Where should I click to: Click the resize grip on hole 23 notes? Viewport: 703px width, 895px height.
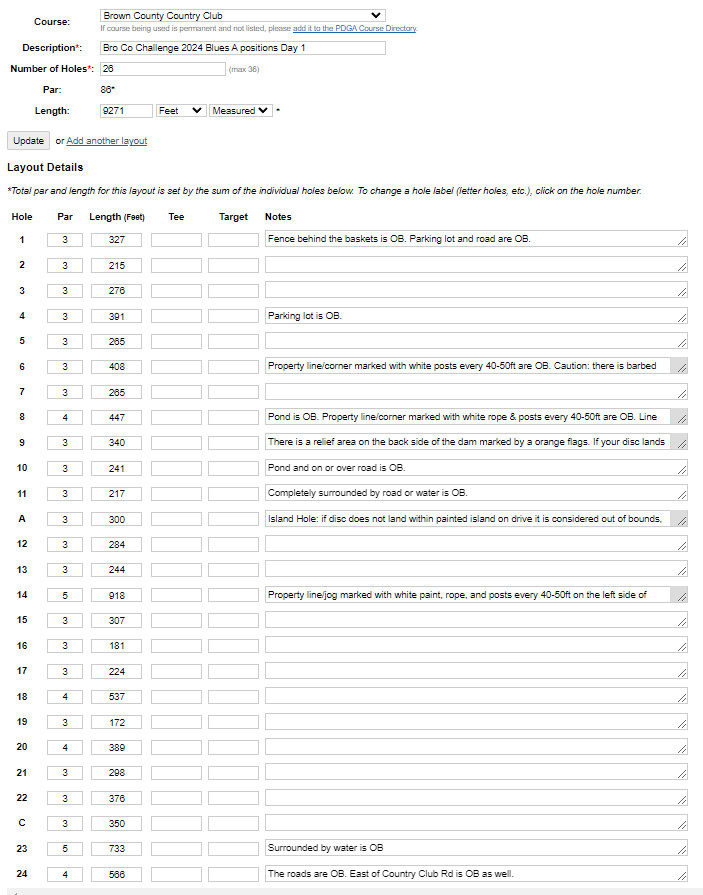(x=681, y=850)
